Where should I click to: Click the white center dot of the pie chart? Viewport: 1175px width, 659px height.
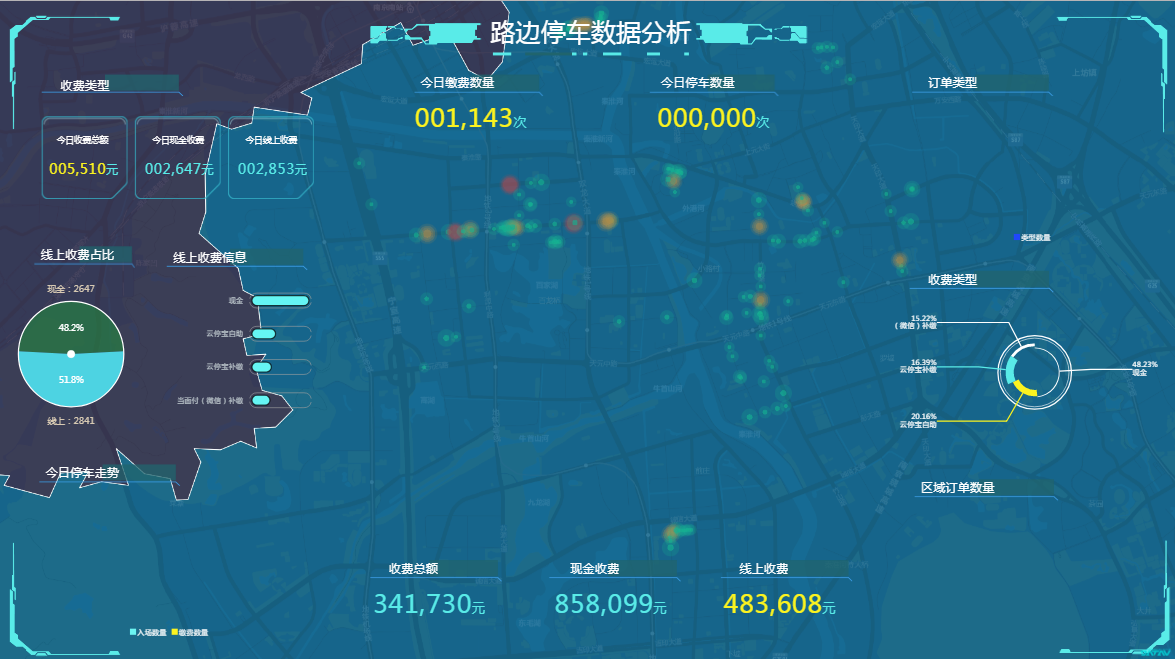click(x=71, y=353)
